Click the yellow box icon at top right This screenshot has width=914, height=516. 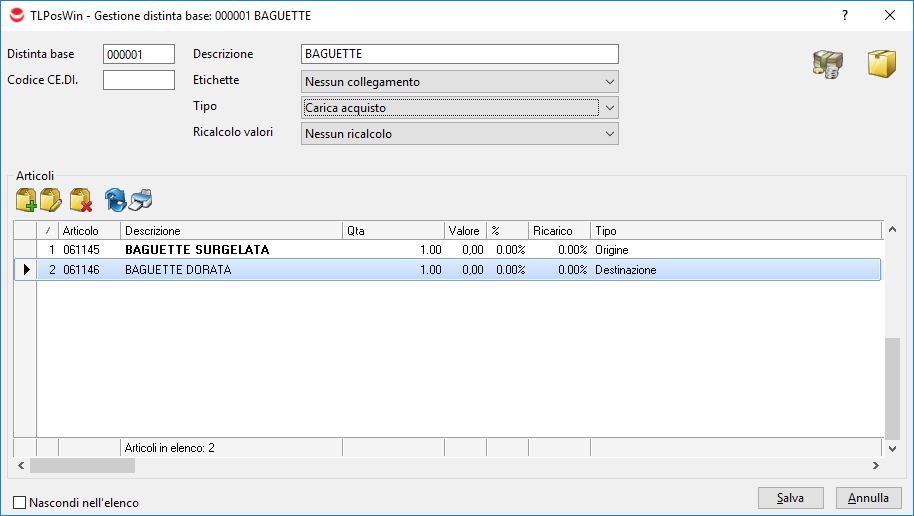click(x=881, y=65)
